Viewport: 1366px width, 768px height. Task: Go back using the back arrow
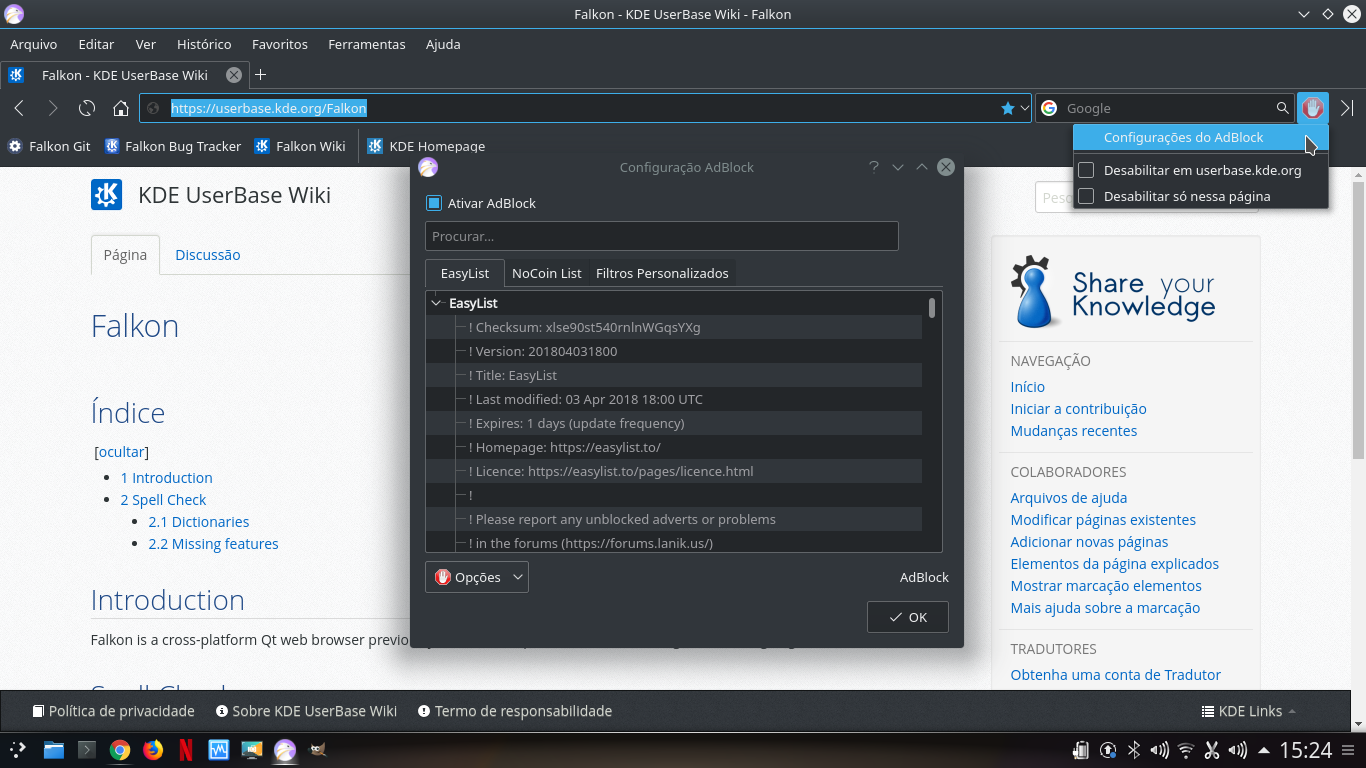[19, 108]
